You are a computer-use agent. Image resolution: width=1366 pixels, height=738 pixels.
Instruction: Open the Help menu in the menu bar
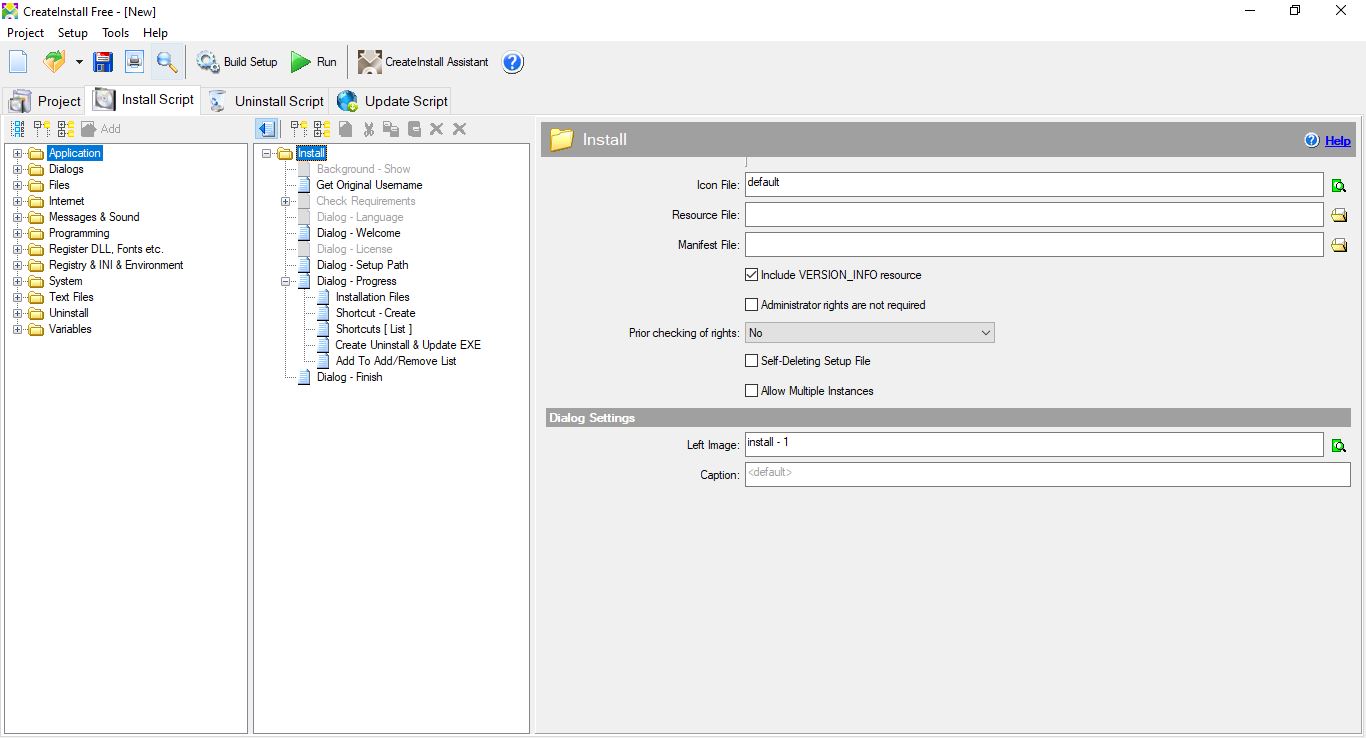click(155, 33)
